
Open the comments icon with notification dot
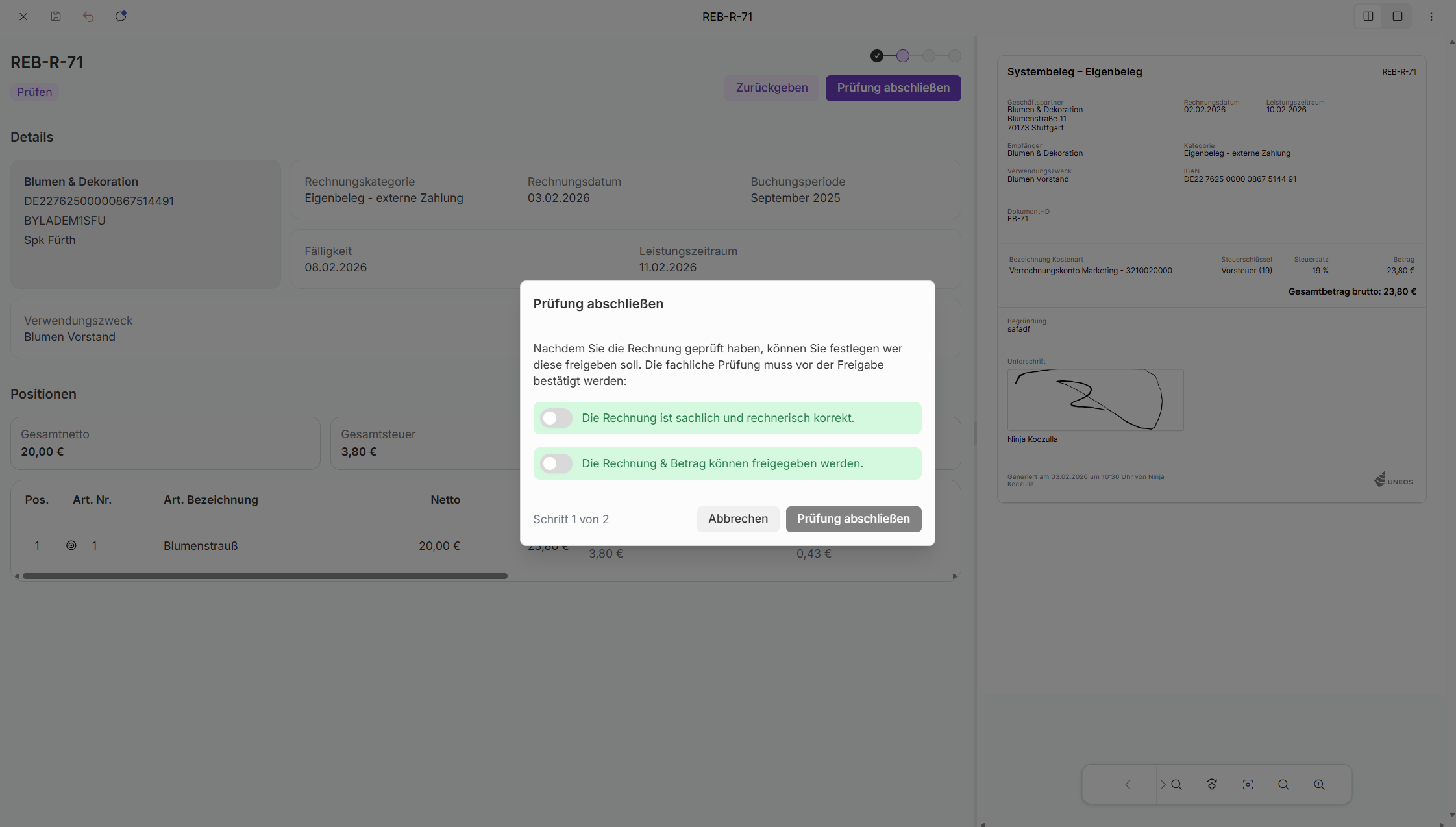pyautogui.click(x=121, y=16)
